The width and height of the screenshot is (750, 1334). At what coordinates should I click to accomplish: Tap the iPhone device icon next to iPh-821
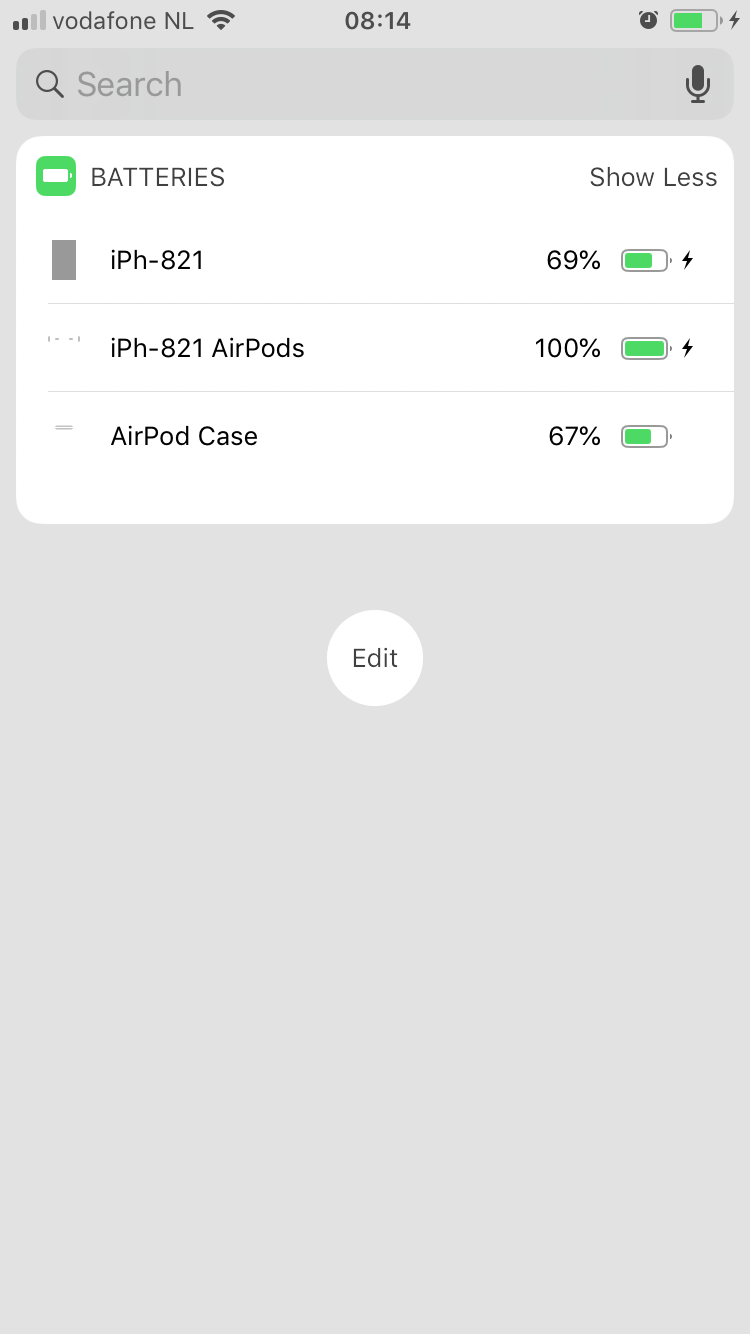tap(64, 260)
